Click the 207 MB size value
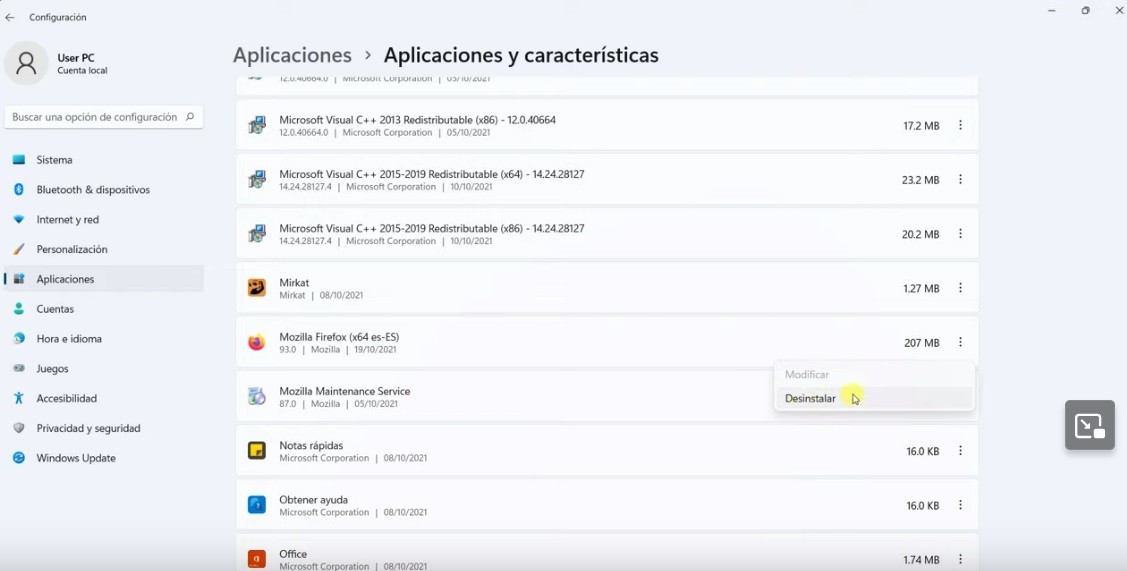Viewport: 1127px width, 571px height. click(921, 343)
